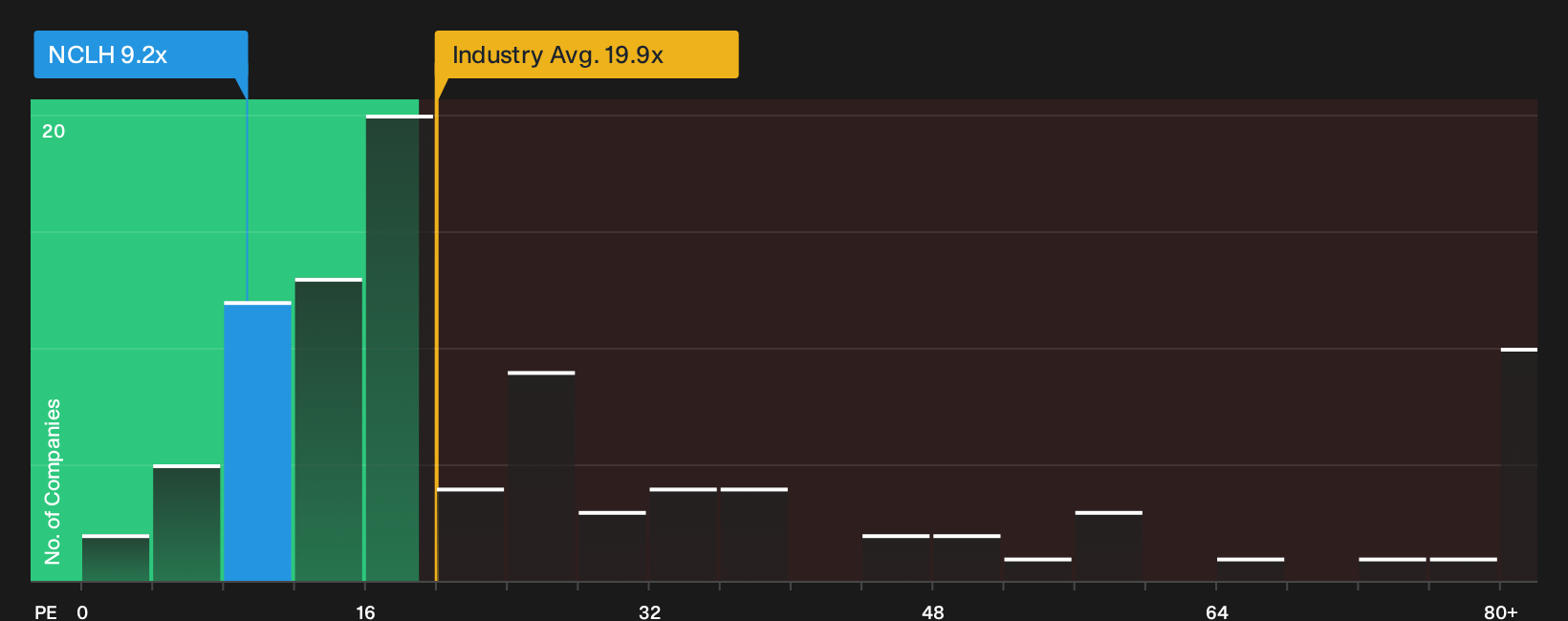Click the Industry Avg. 19.9x yellow label
The width and height of the screenshot is (1568, 621).
pos(586,54)
